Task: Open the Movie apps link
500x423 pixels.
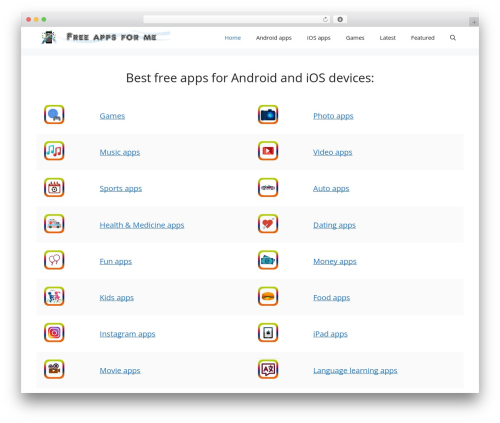Action: [120, 371]
